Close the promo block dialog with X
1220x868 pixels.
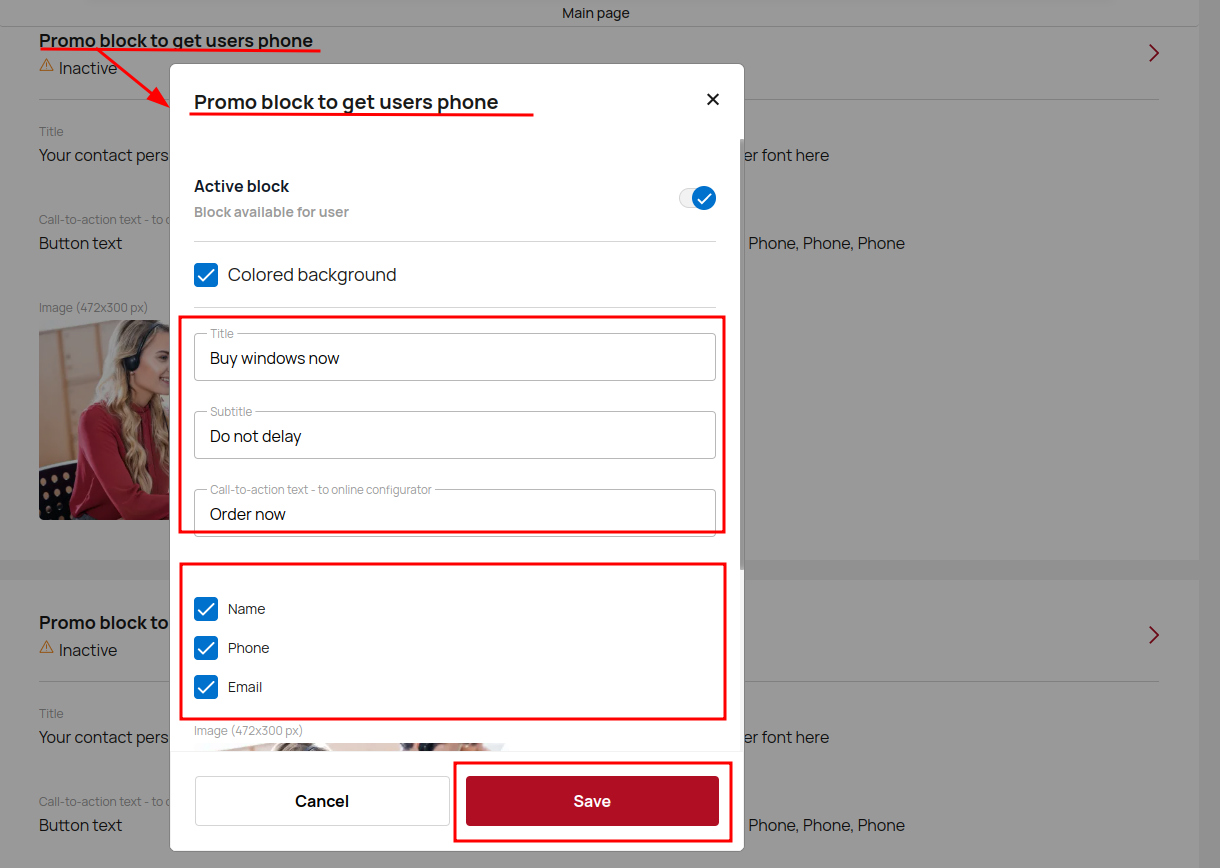click(713, 99)
